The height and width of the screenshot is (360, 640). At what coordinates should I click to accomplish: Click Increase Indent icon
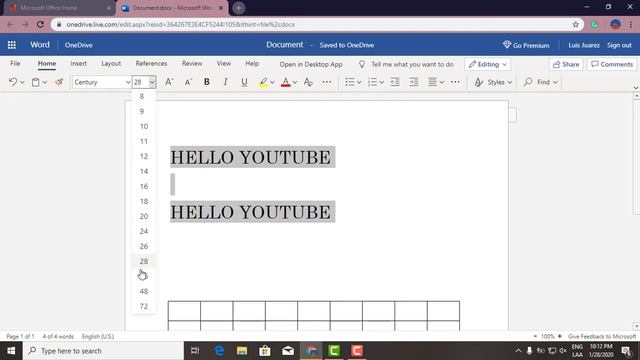click(x=414, y=82)
